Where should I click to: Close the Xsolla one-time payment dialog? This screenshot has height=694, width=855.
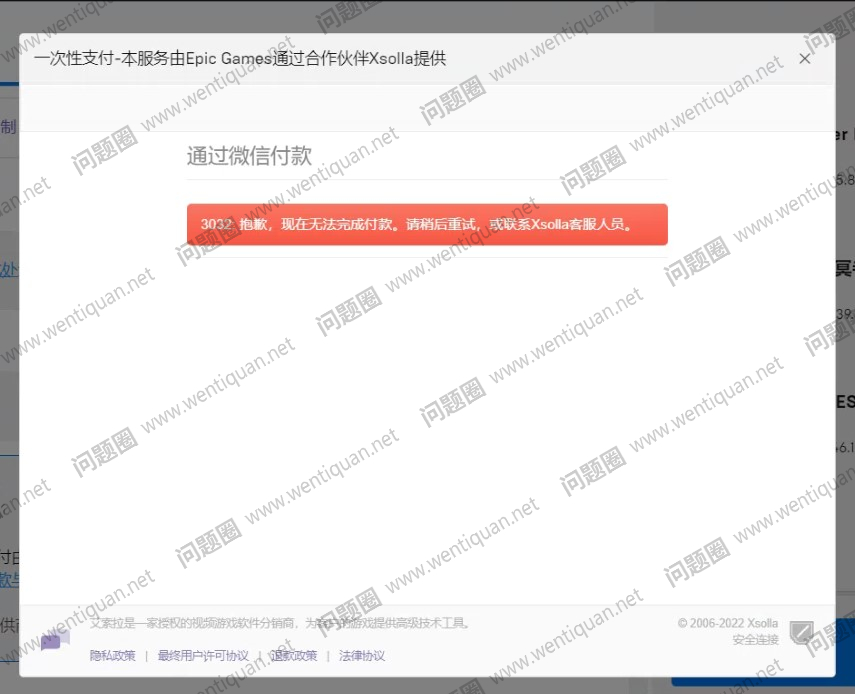pos(805,59)
